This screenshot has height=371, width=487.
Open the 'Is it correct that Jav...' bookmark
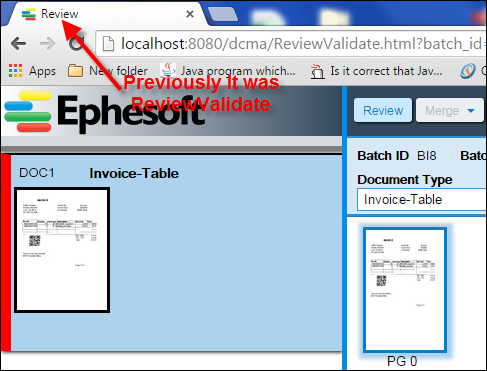[x=376, y=71]
